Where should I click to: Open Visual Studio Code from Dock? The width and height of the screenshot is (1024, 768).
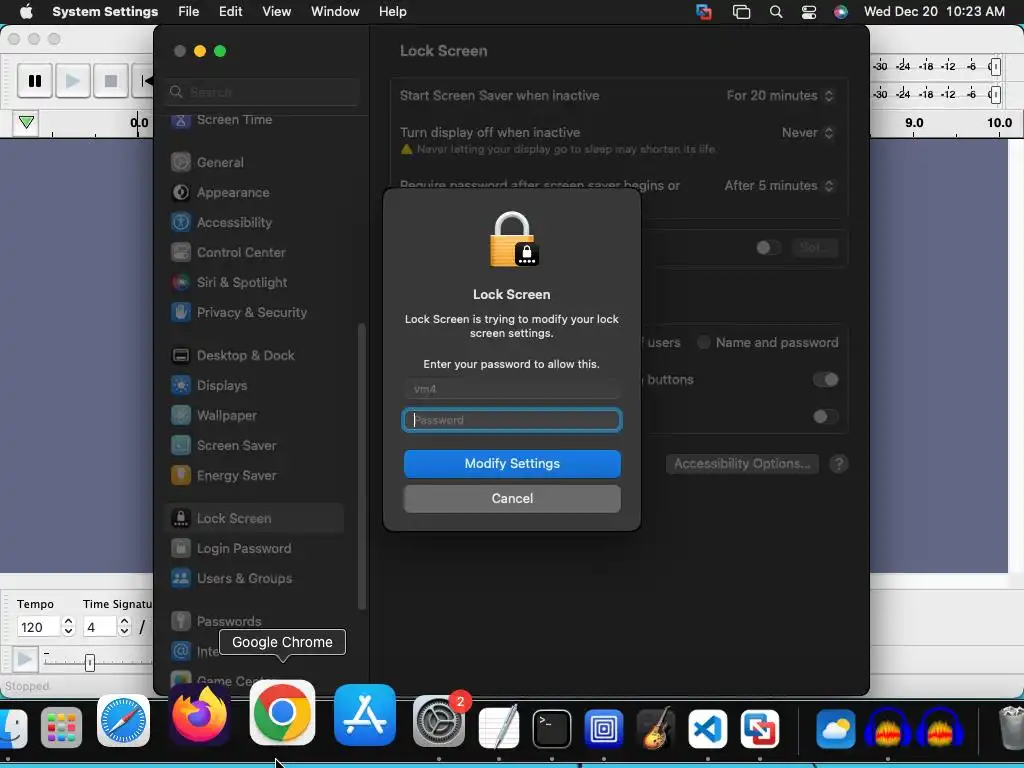[x=707, y=729]
